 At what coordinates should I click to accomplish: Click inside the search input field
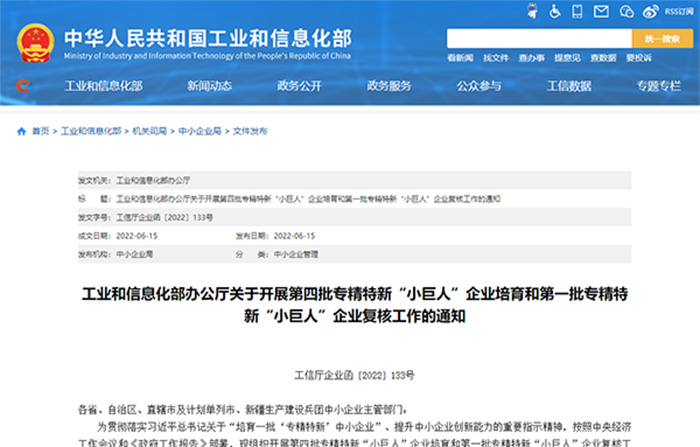(x=539, y=39)
